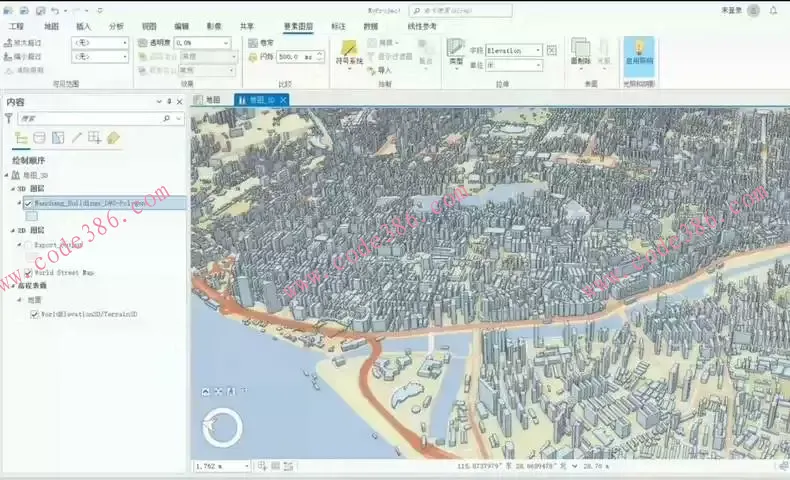Collapse the 3D 图层 group
The width and height of the screenshot is (790, 480).
tap(13, 189)
